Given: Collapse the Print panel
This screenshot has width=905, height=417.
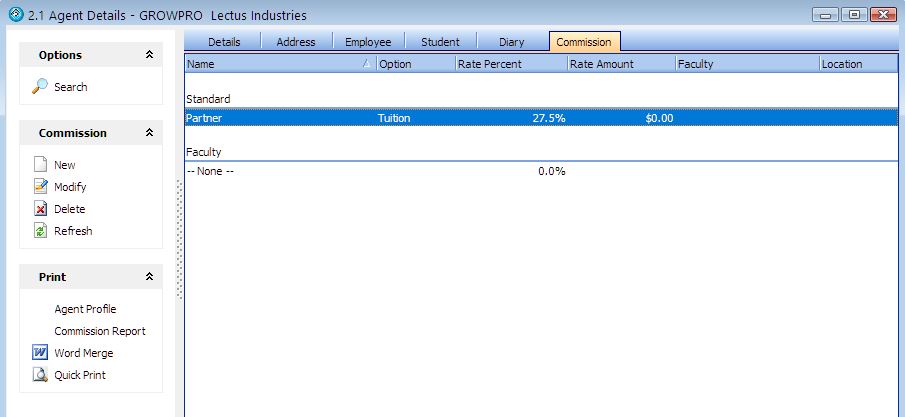Looking at the screenshot, I should pyautogui.click(x=149, y=277).
